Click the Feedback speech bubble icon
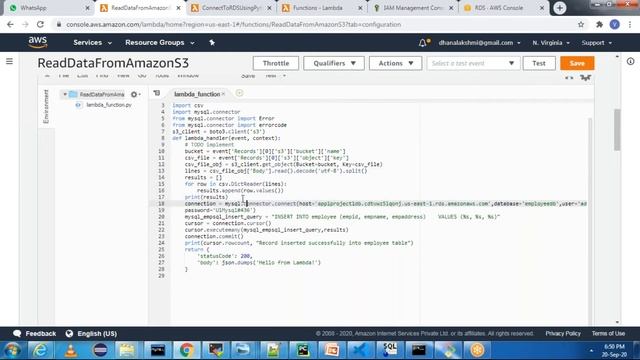The image size is (640, 360). point(17,333)
